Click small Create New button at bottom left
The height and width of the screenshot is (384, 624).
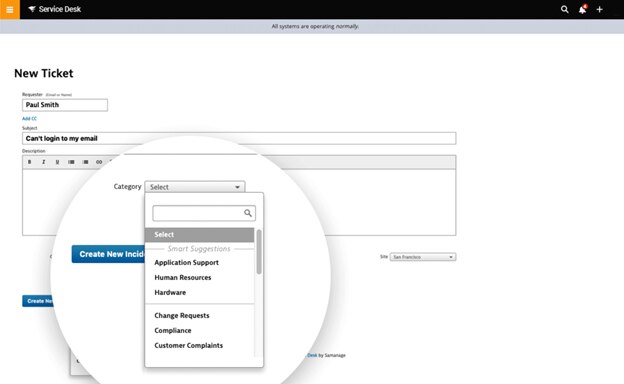pos(38,301)
